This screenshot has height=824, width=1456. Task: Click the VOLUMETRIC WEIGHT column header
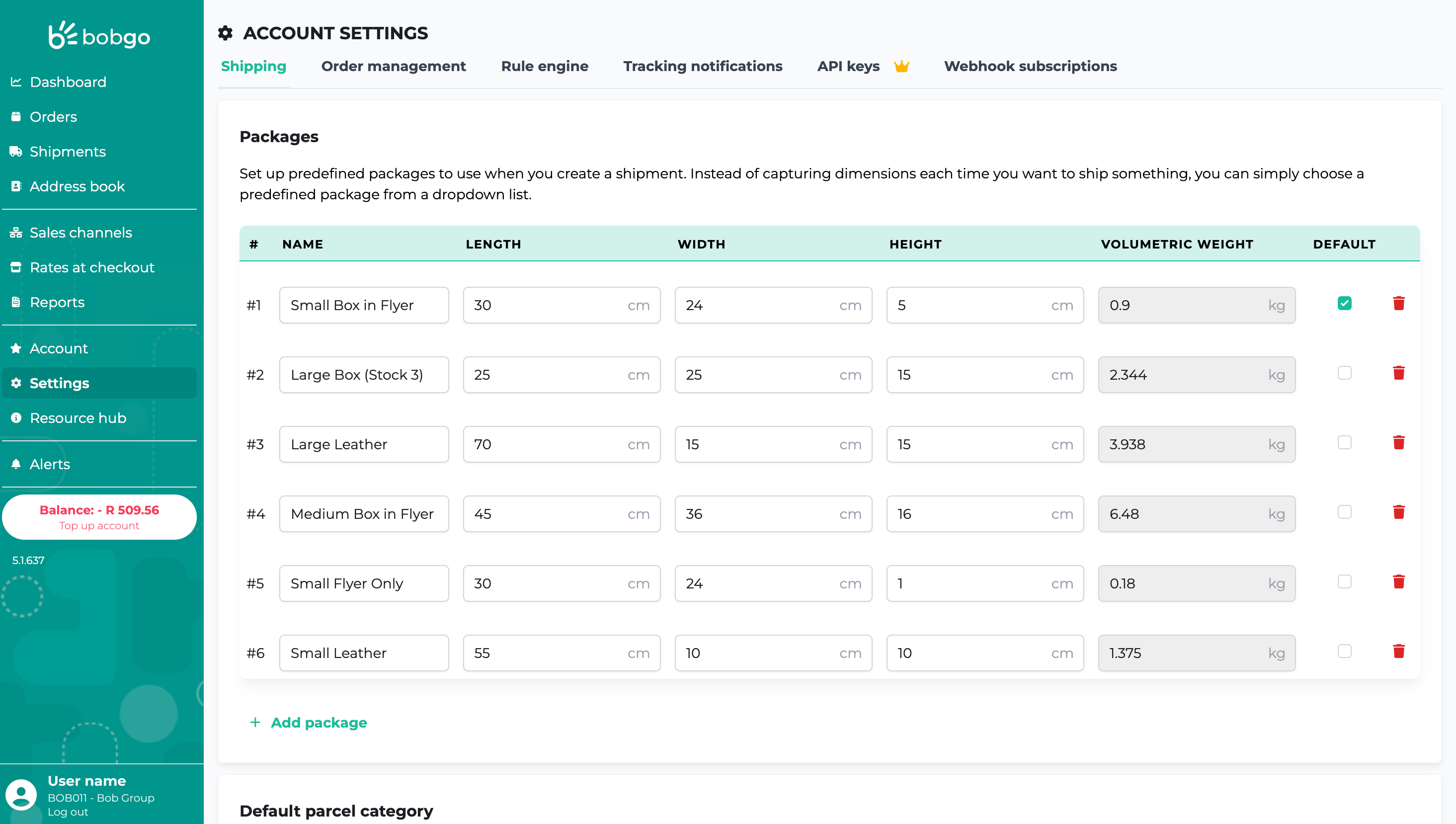(x=1177, y=244)
